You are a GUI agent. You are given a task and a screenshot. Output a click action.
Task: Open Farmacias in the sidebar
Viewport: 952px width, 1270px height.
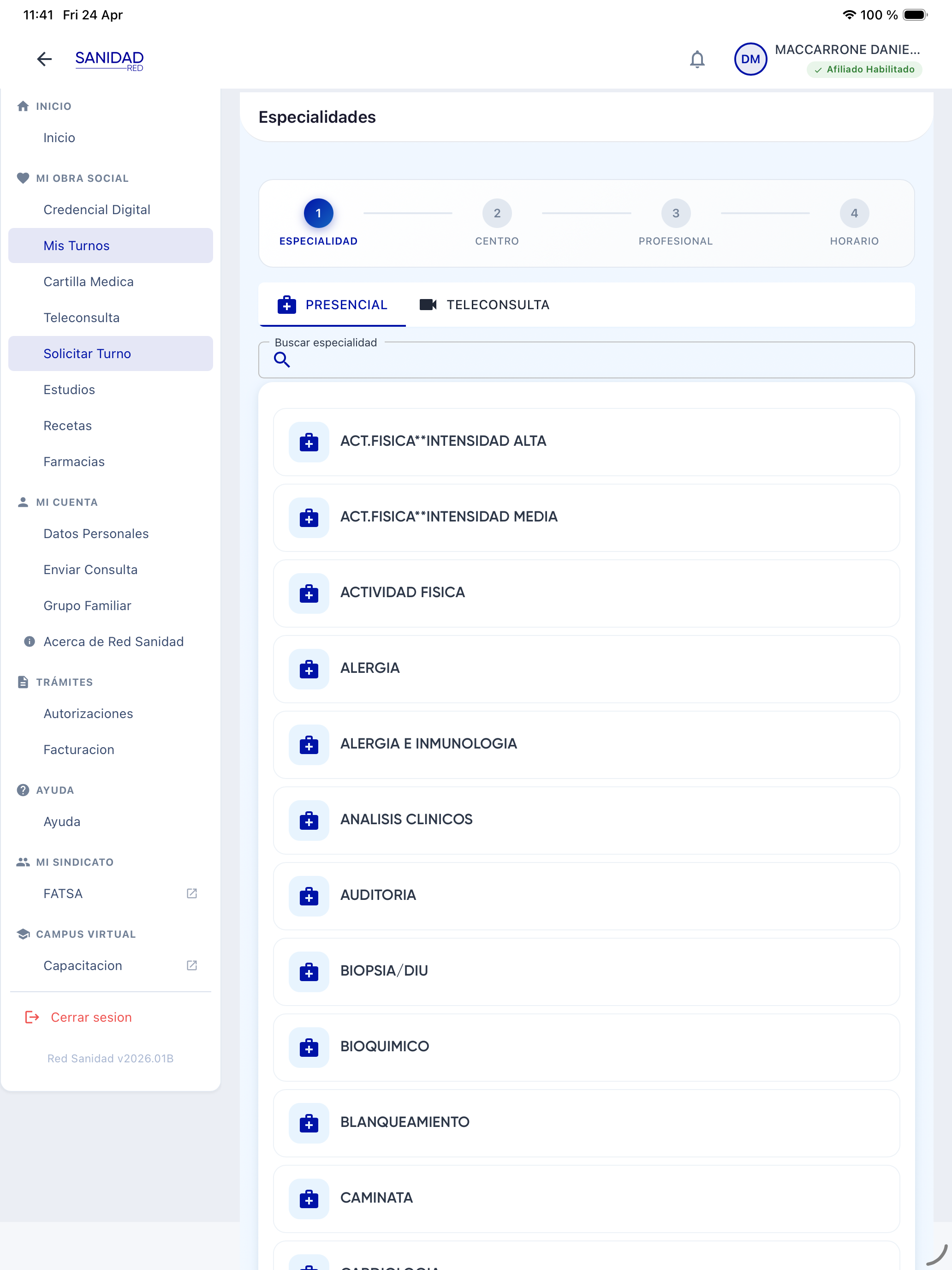111,461
